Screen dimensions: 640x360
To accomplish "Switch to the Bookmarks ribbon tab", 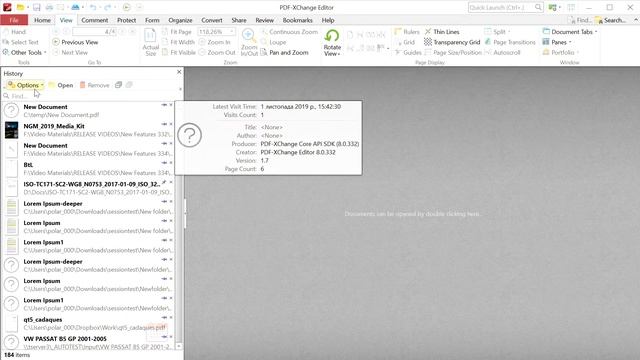I will click(x=298, y=20).
